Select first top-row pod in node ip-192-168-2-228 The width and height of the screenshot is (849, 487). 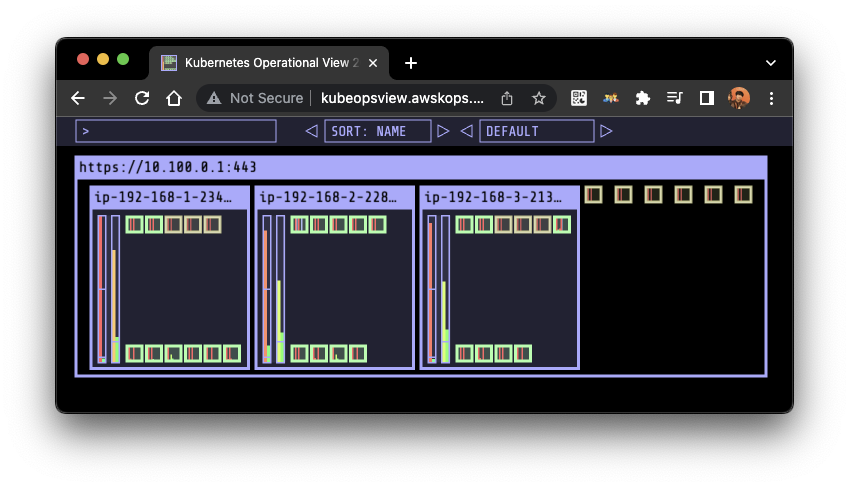[x=299, y=224]
